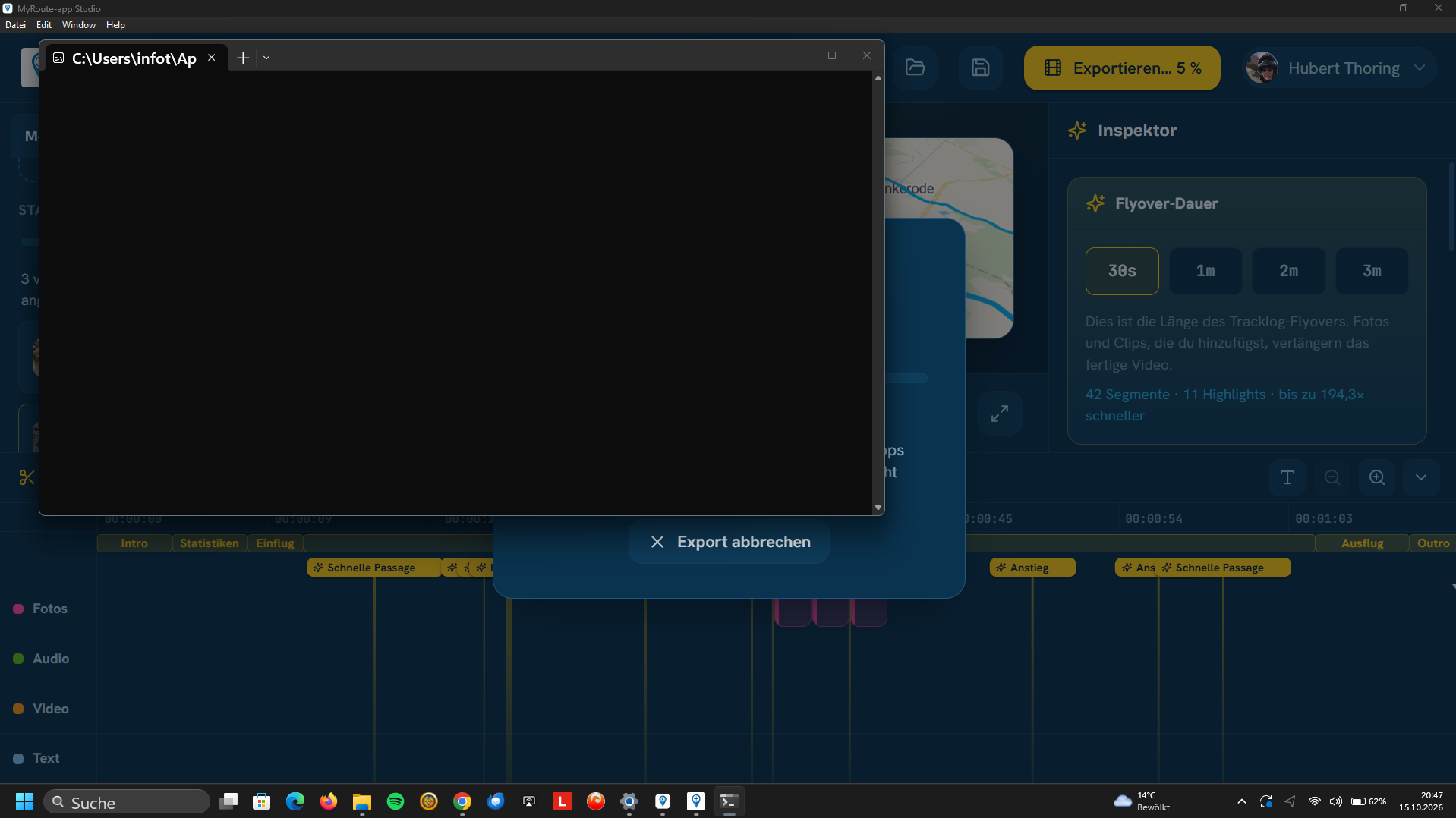Viewport: 1456px width, 818px height.
Task: Open File Explorer from taskbar
Action: [362, 801]
